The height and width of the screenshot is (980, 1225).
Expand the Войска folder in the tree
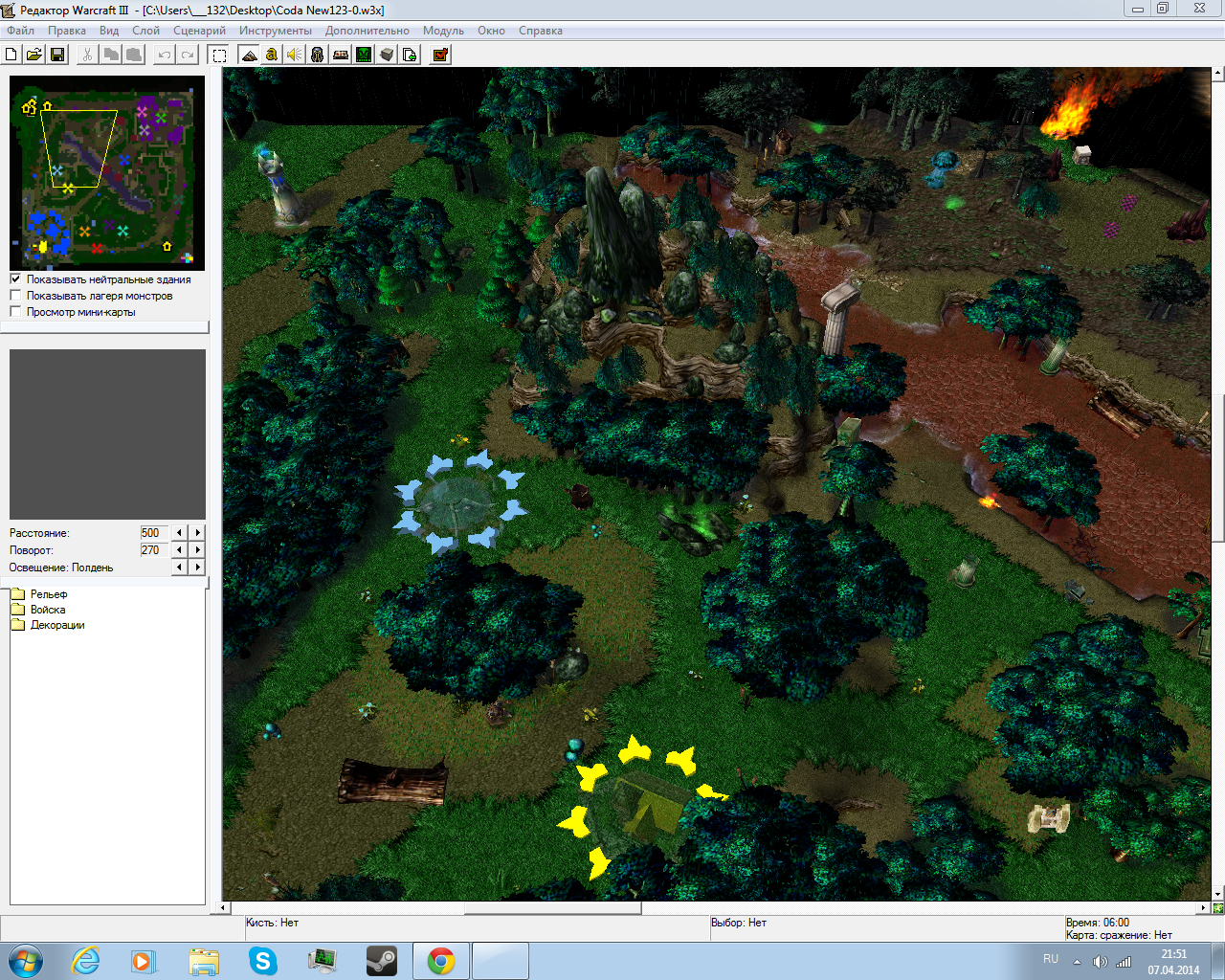38,610
